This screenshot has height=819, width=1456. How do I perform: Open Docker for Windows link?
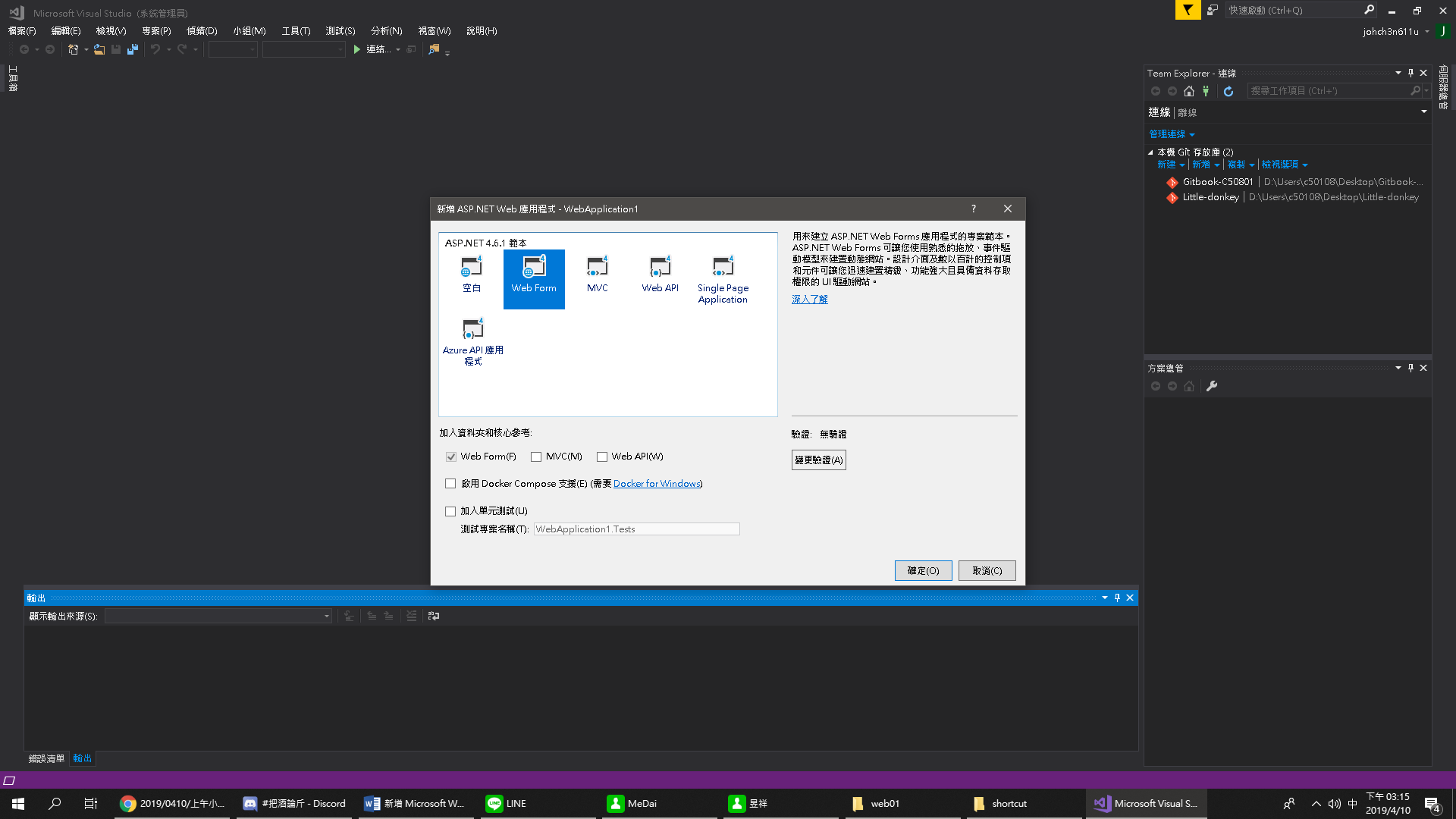(x=657, y=484)
